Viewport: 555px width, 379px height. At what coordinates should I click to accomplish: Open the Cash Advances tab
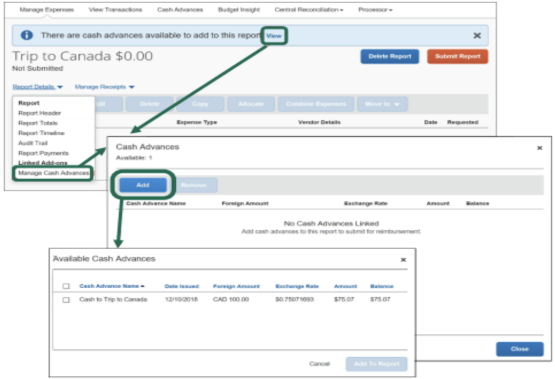point(180,10)
